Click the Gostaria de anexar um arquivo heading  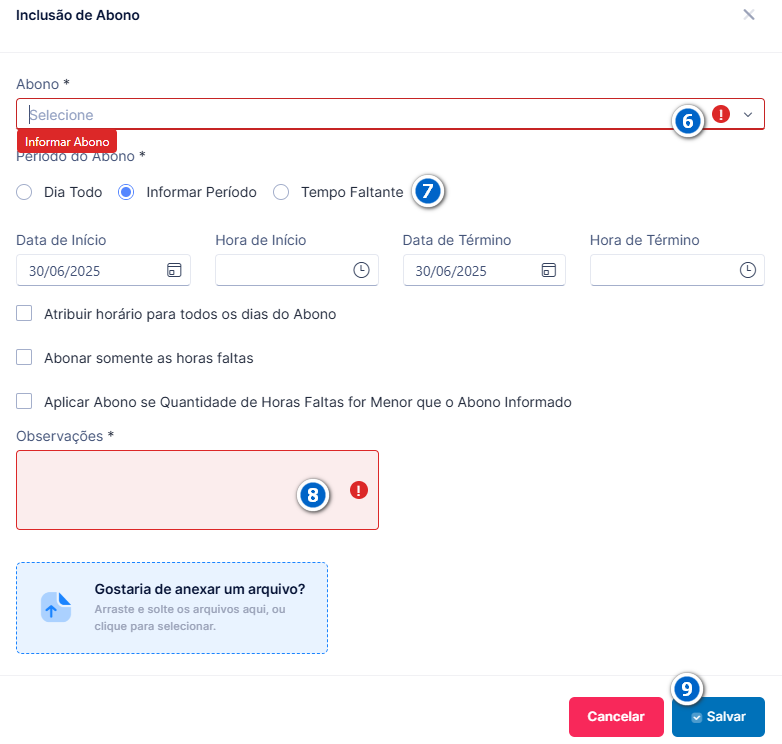tap(200, 589)
